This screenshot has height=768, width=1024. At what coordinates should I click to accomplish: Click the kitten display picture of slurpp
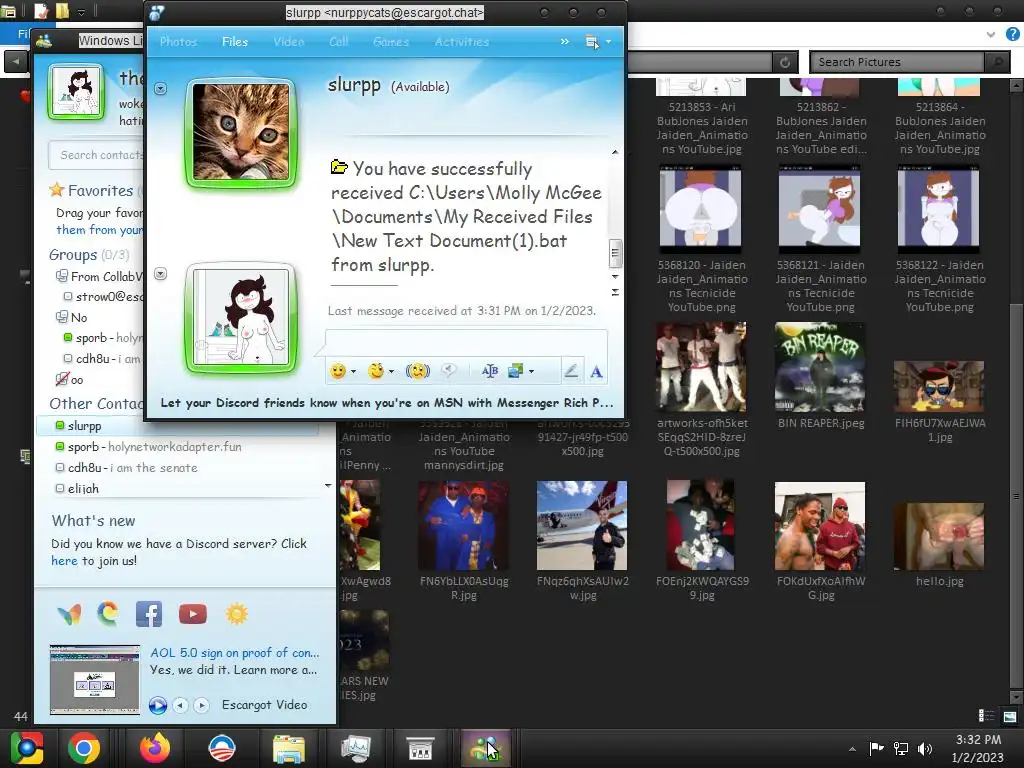(241, 133)
